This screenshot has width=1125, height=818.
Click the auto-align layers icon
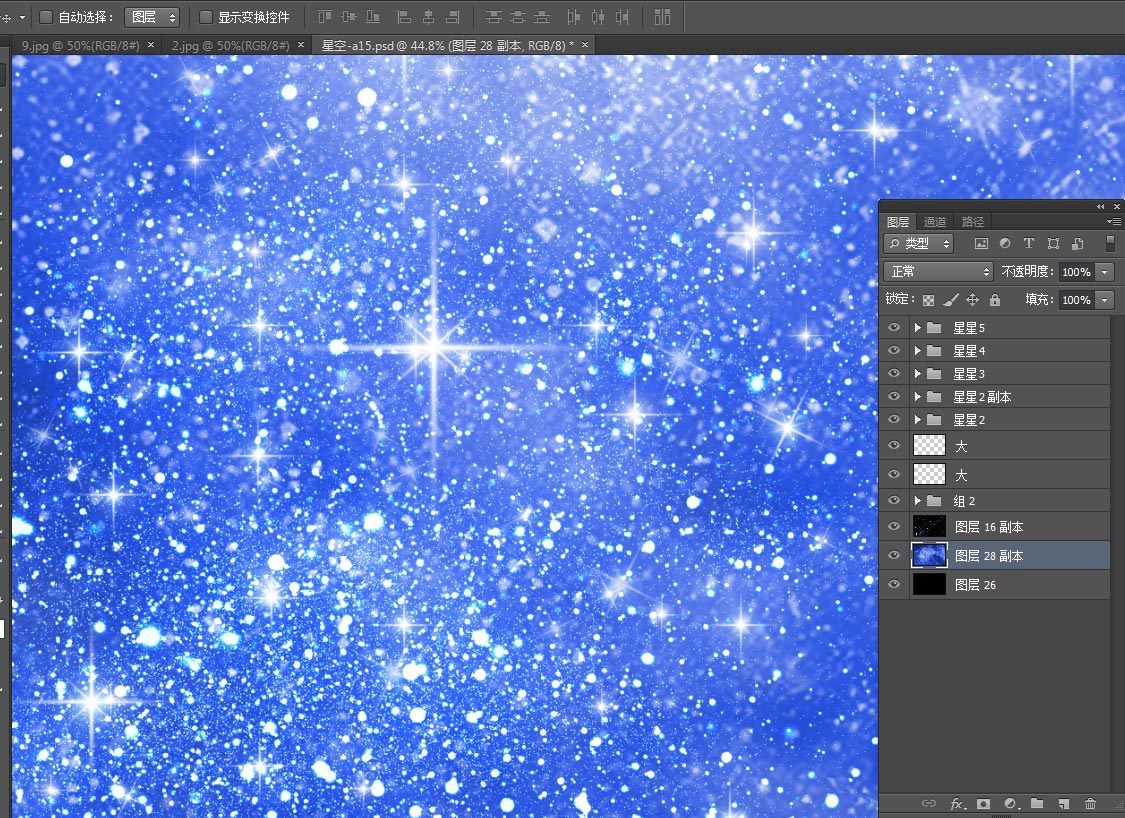(662, 17)
